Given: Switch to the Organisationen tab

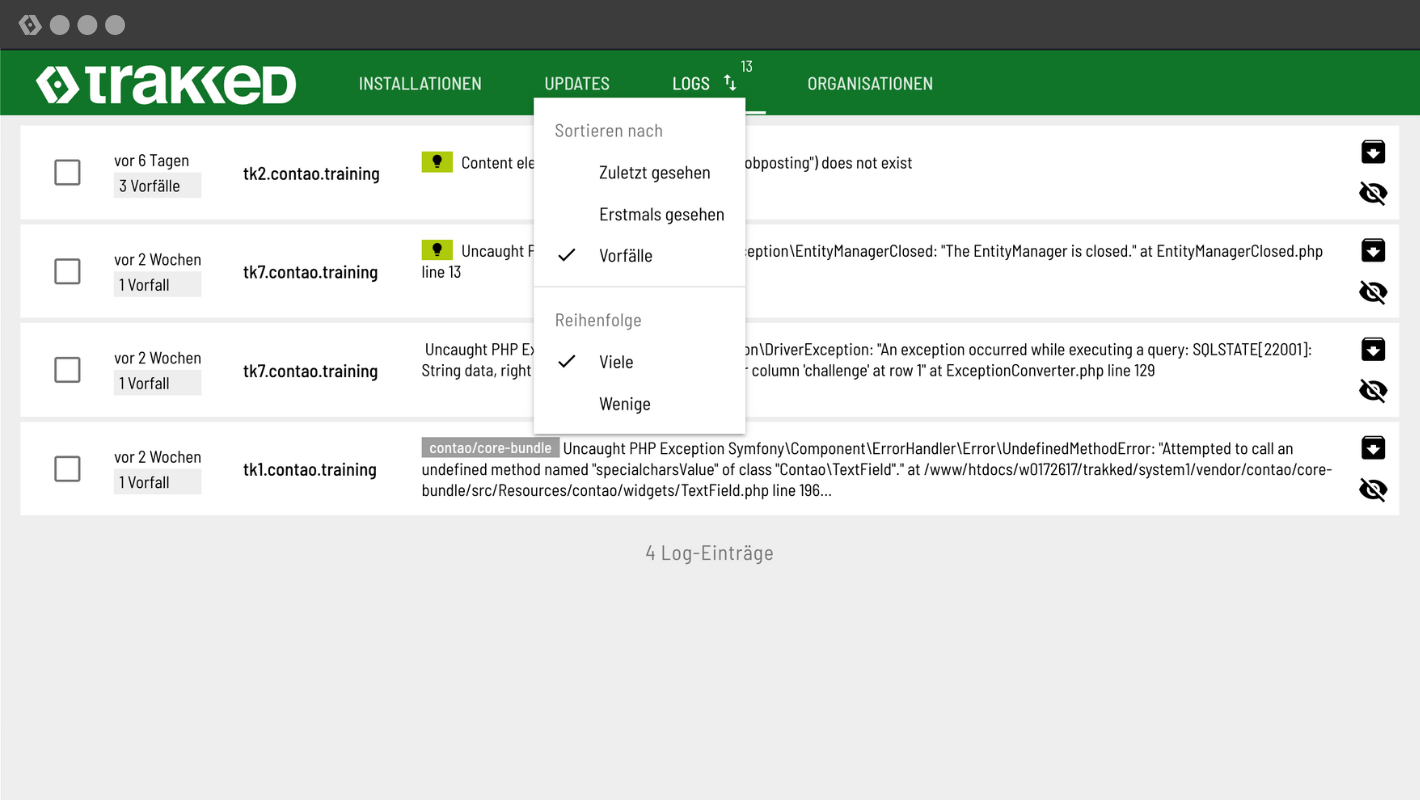Looking at the screenshot, I should [x=869, y=84].
